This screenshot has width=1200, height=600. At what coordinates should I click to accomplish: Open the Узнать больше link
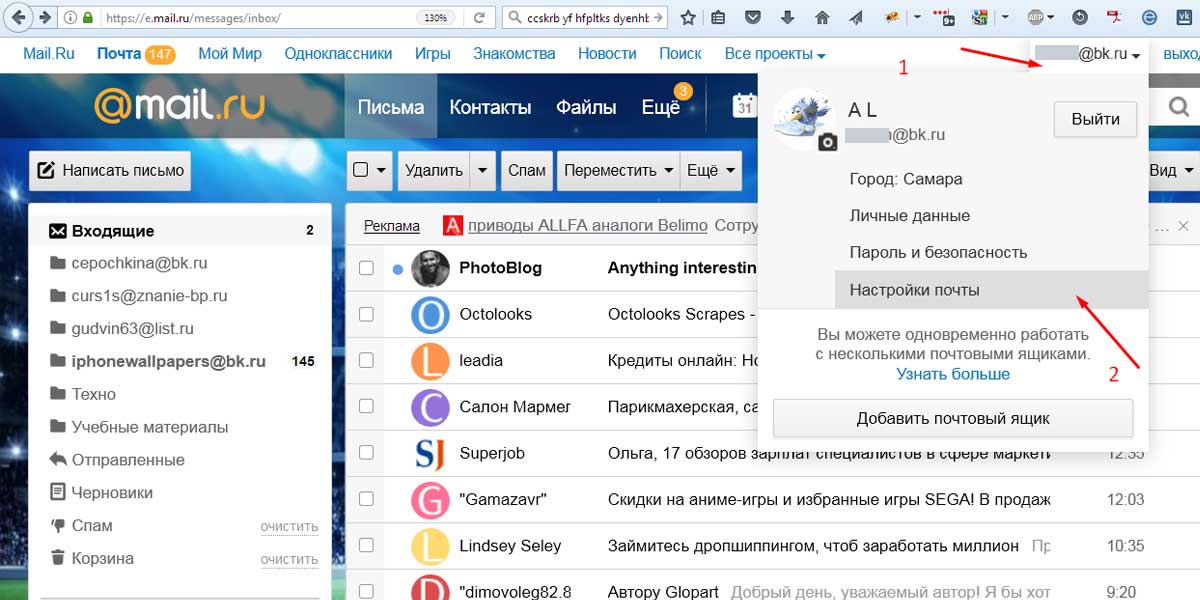pos(953,374)
